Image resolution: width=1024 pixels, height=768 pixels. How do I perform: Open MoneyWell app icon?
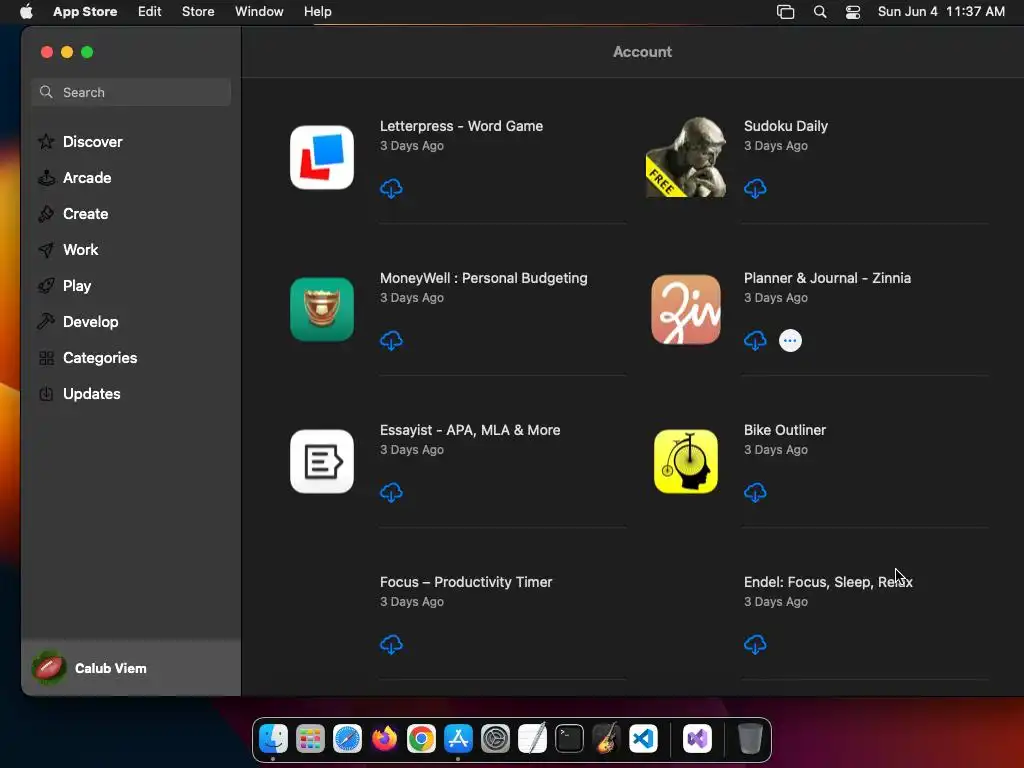pos(322,310)
